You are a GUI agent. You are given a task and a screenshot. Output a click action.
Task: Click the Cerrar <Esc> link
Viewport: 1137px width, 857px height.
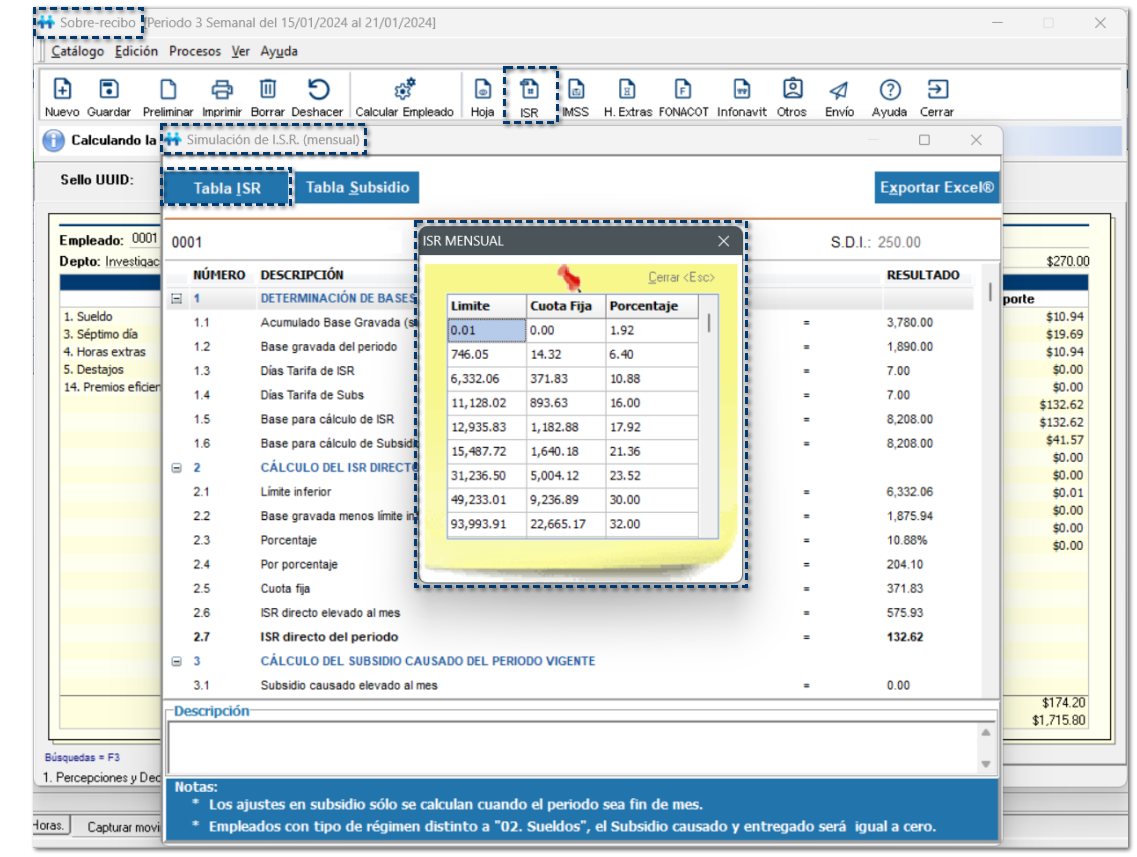[681, 277]
